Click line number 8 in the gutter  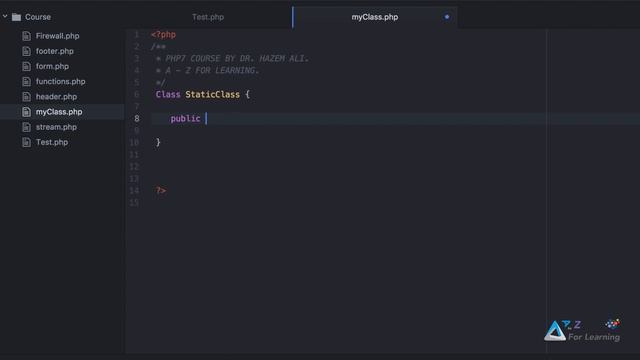137,118
